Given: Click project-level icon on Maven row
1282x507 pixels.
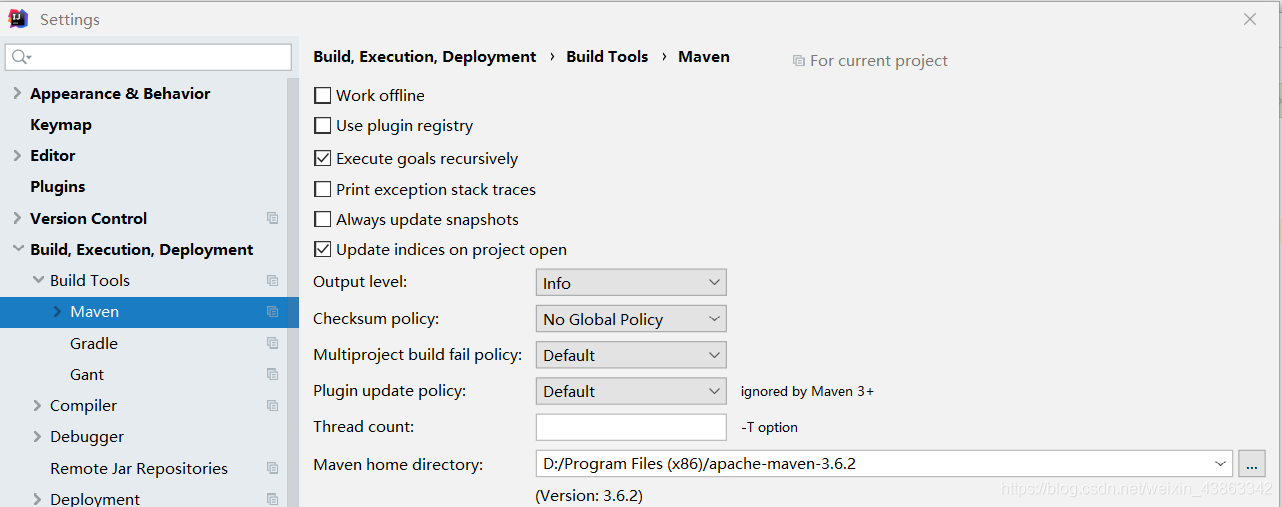Looking at the screenshot, I should pos(272,312).
